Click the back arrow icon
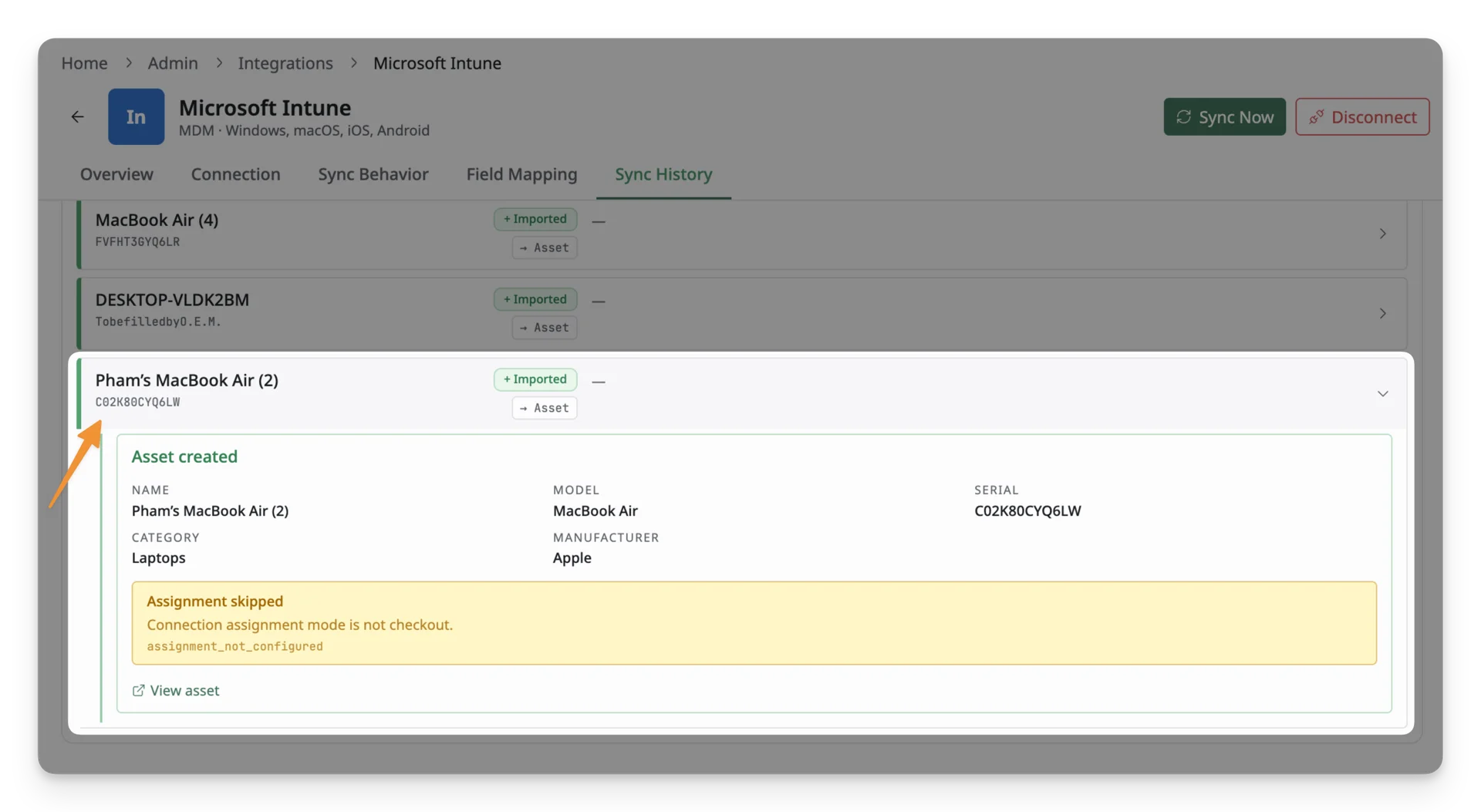 tap(77, 117)
